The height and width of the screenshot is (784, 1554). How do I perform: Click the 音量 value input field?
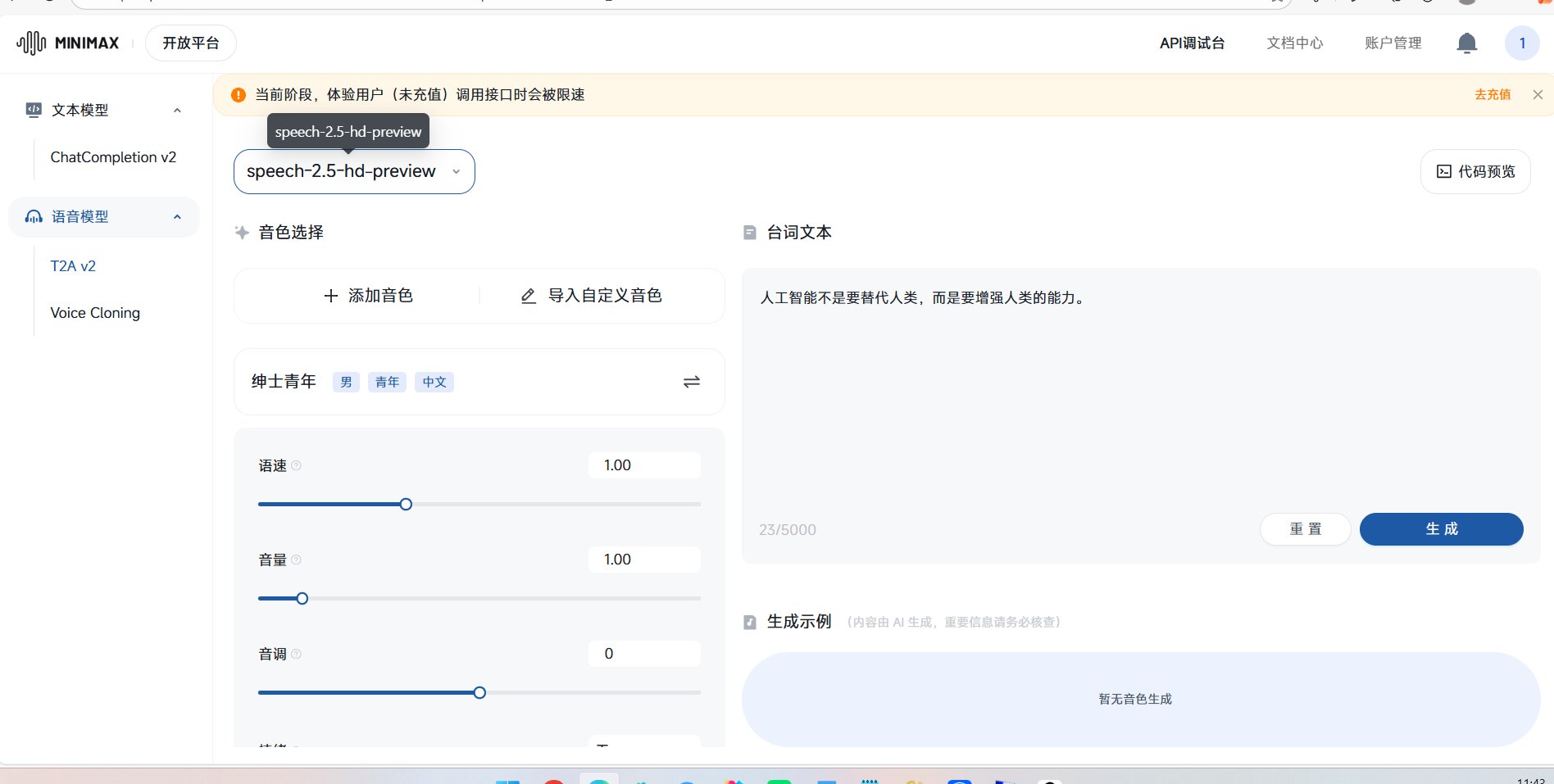coord(644,560)
